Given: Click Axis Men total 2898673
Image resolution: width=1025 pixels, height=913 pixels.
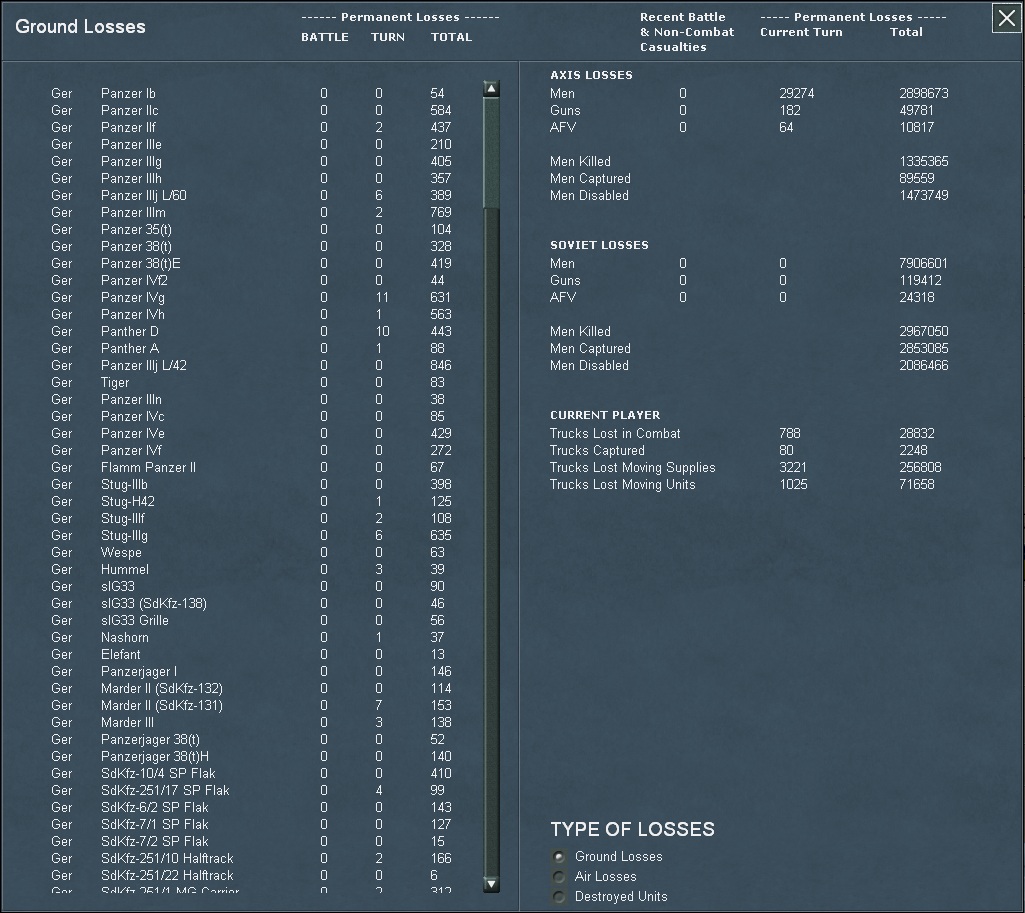Looking at the screenshot, I should 924,93.
